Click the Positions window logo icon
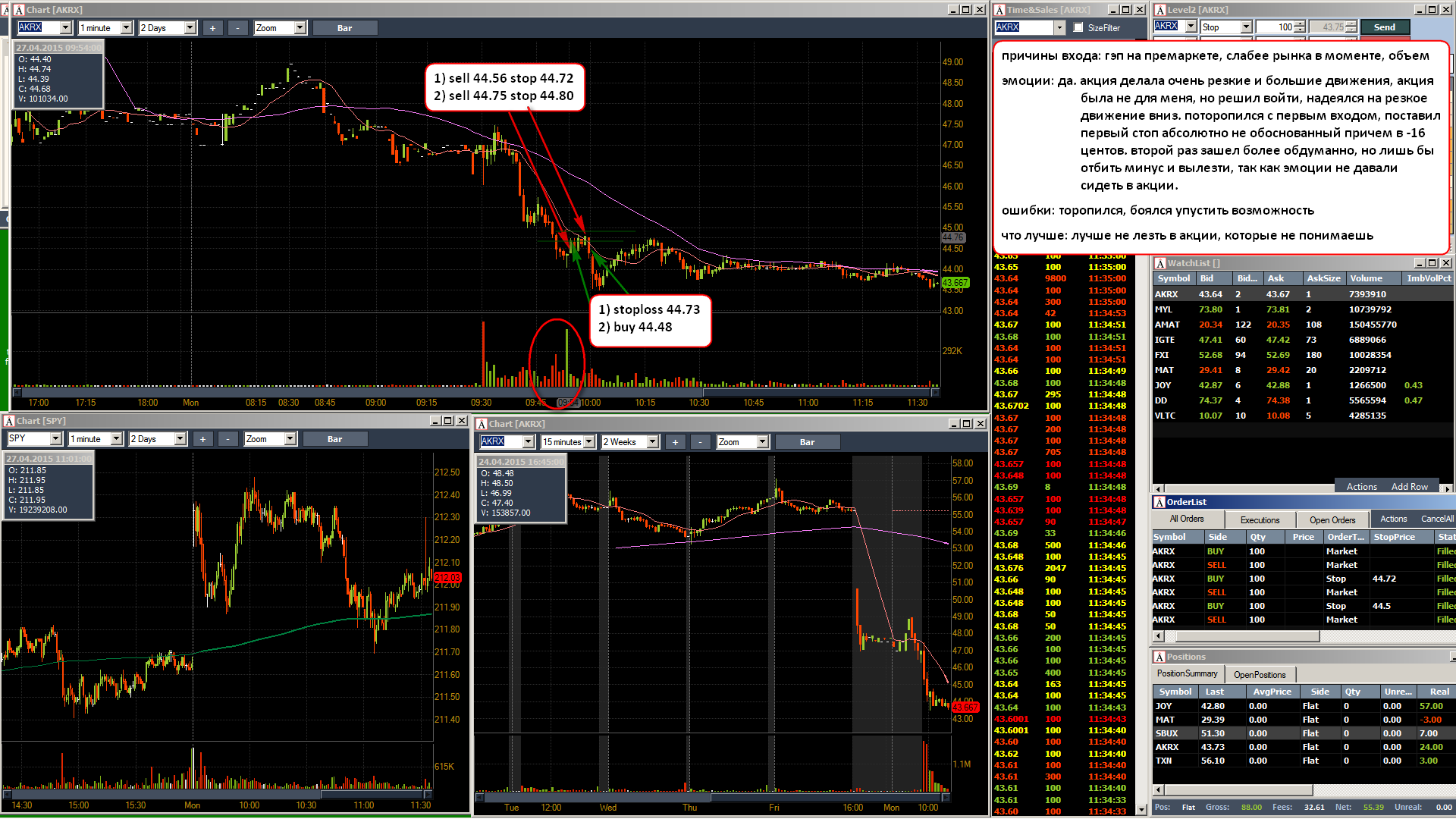The image size is (1456, 819). (1159, 657)
